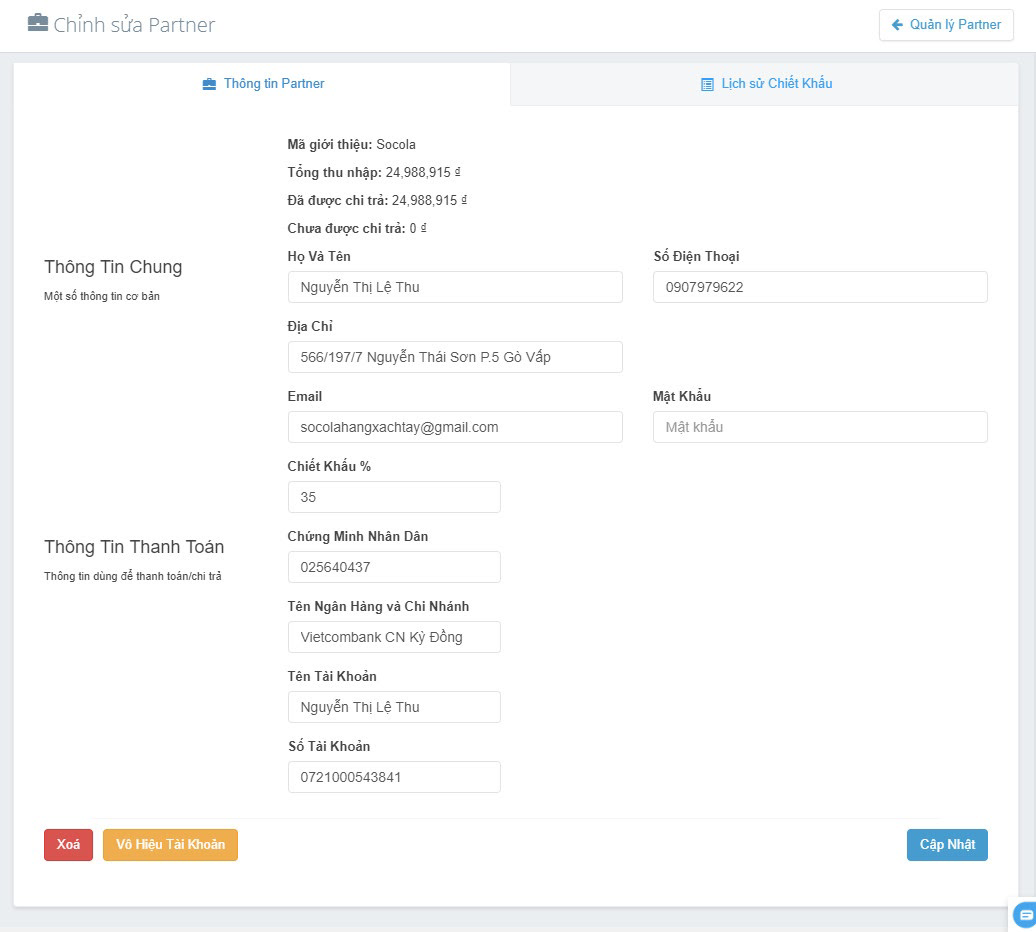Viewport: 1036px width, 932px height.
Task: Edit the Chiết Khấu % field
Action: click(x=394, y=497)
